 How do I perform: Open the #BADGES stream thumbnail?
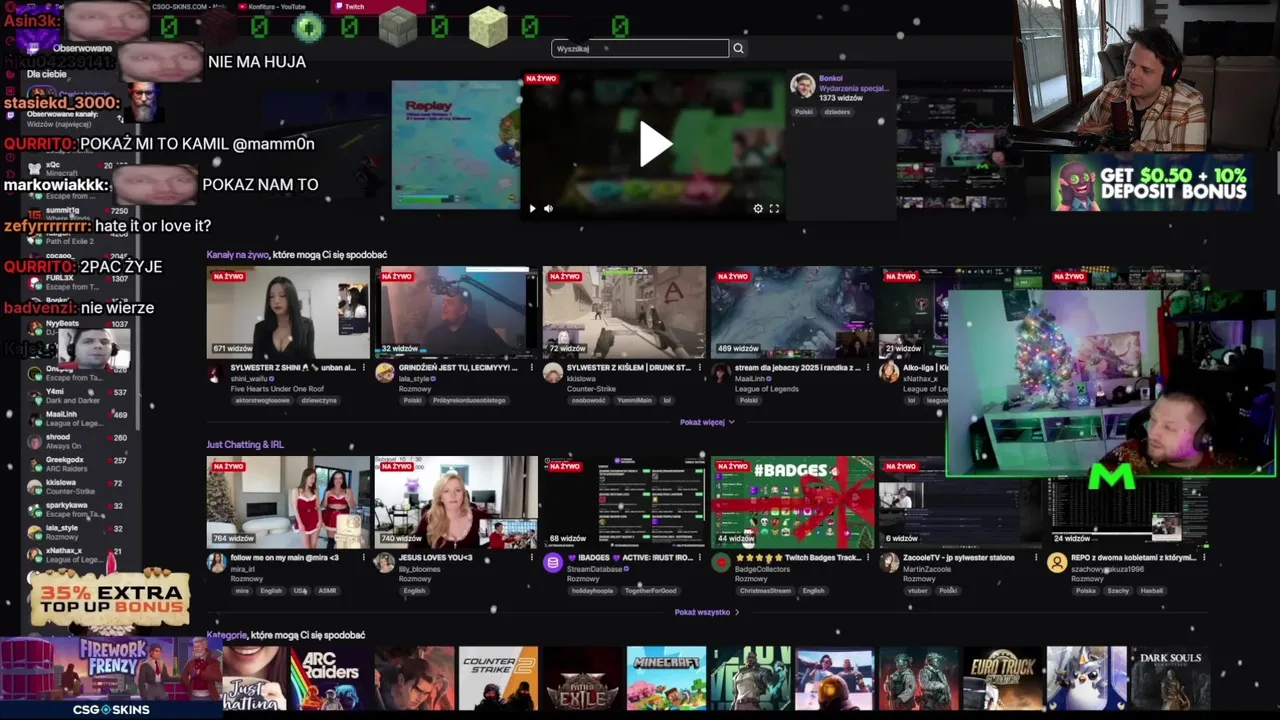792,502
